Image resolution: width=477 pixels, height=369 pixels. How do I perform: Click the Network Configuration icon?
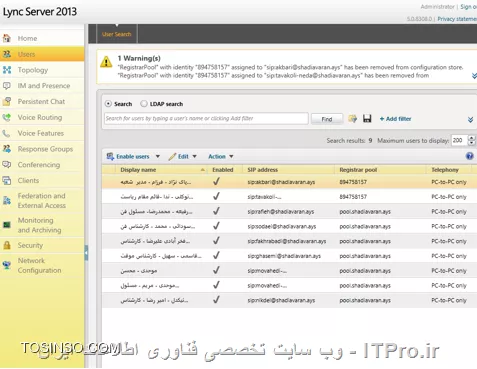[x=7, y=265]
